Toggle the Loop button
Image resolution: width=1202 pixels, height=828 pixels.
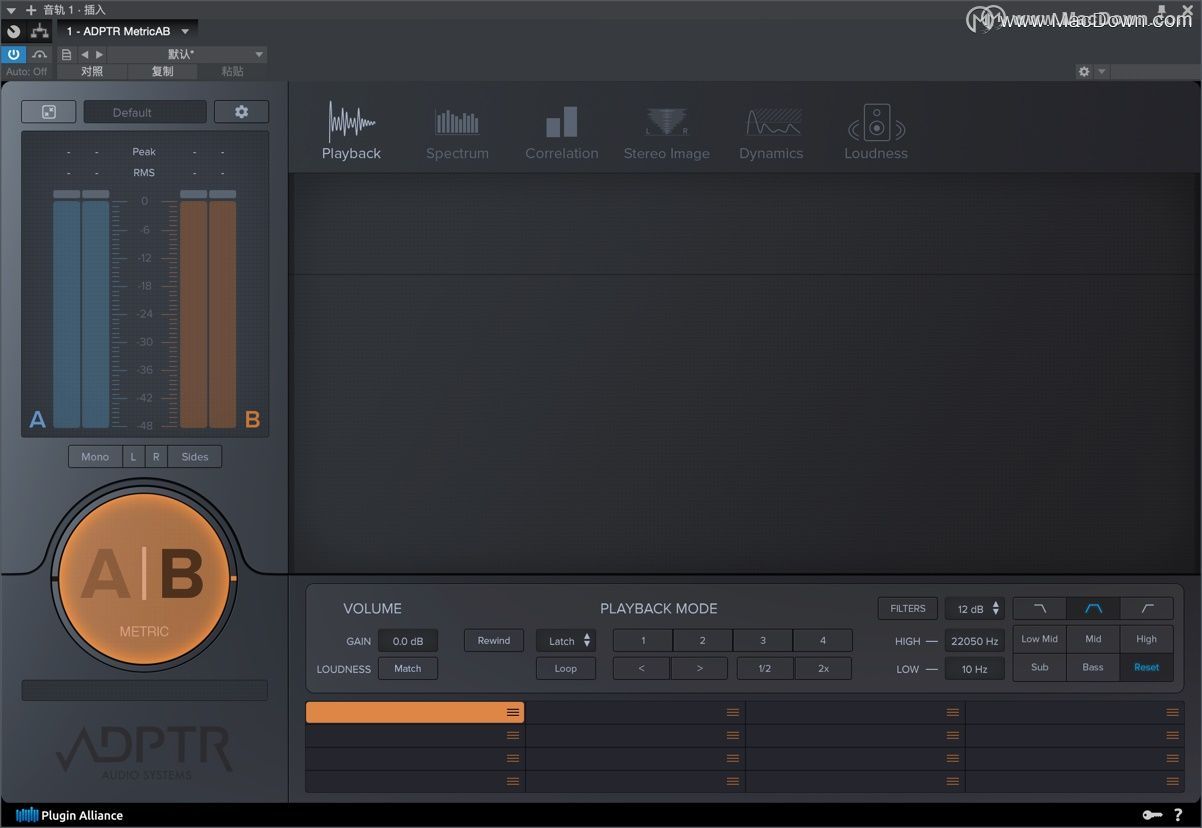point(566,668)
